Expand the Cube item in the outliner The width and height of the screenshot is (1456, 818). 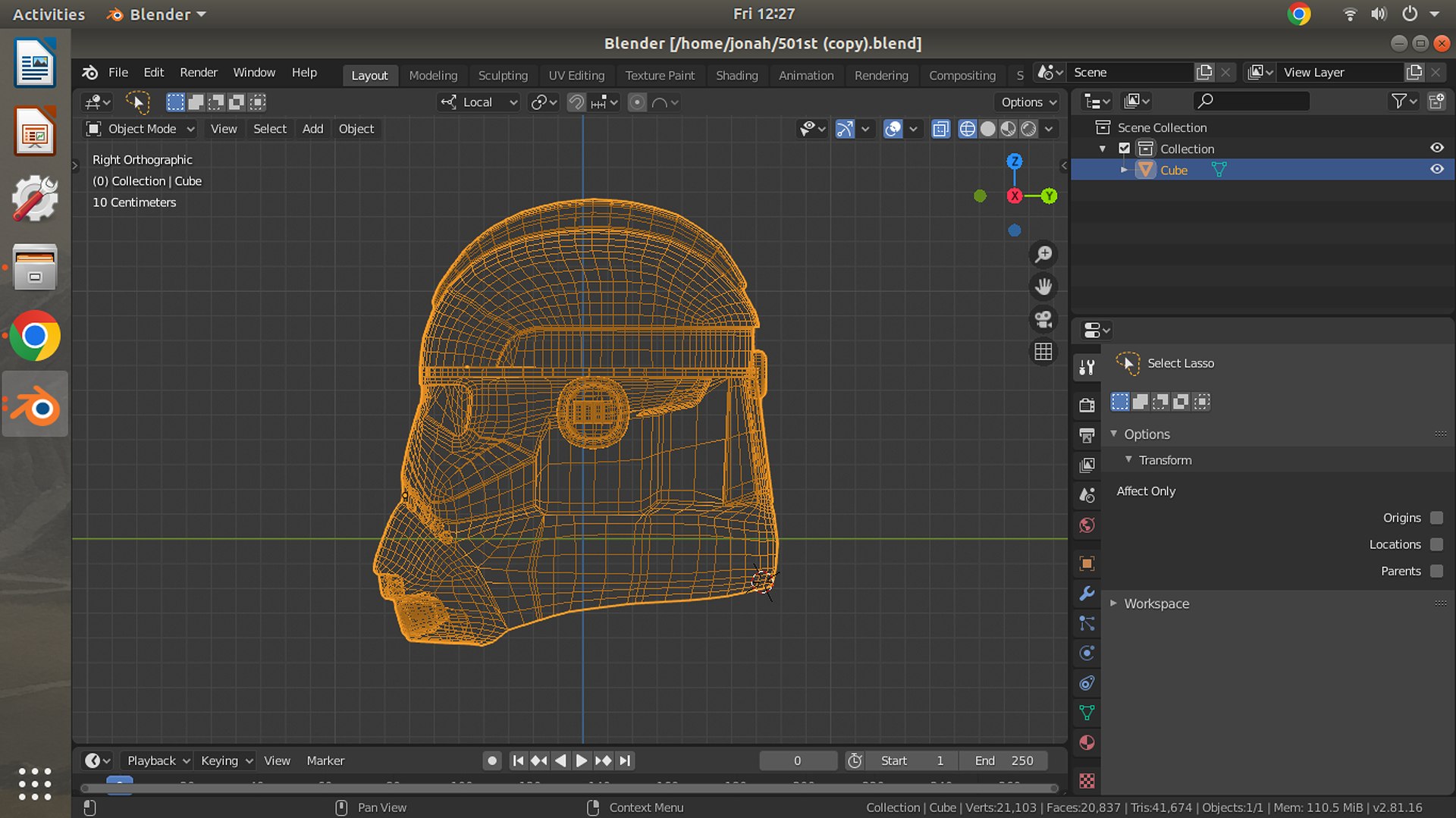click(x=1124, y=170)
